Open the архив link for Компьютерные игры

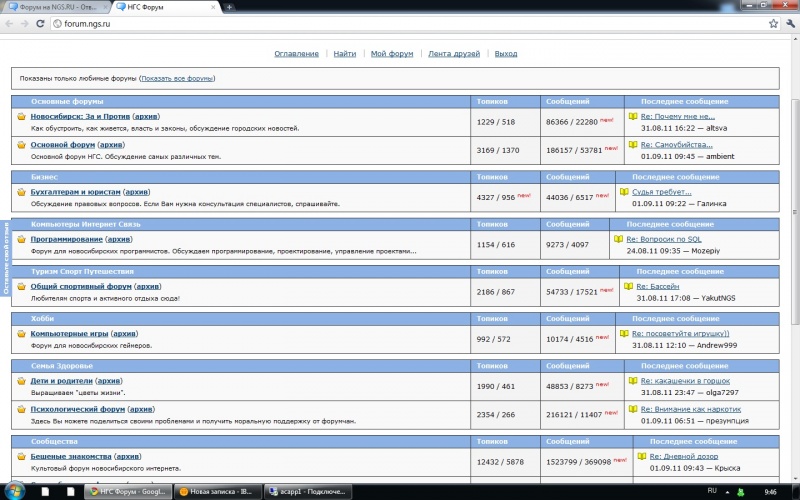(124, 333)
